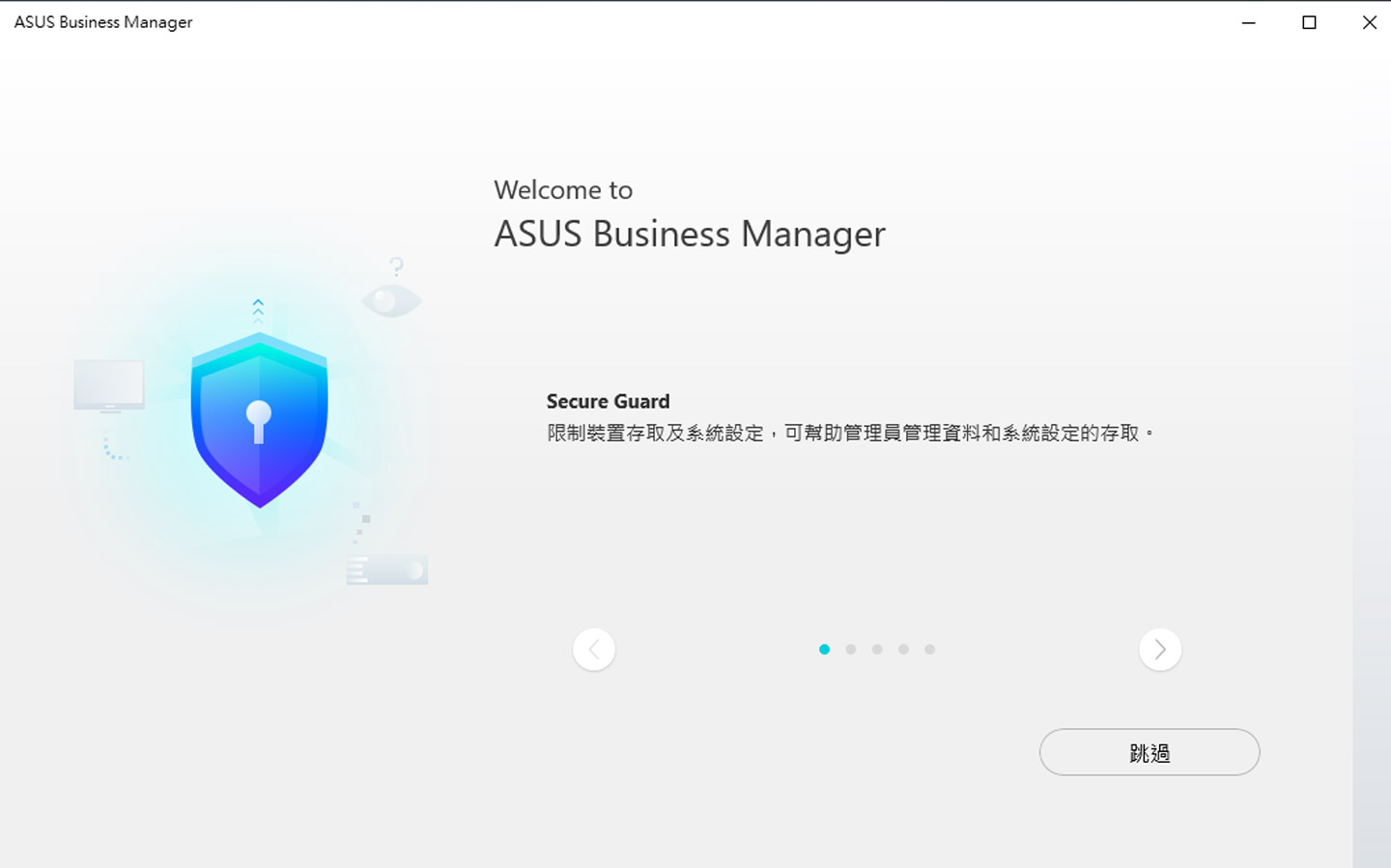
Task: Select the first carousel dot
Action: point(824,649)
